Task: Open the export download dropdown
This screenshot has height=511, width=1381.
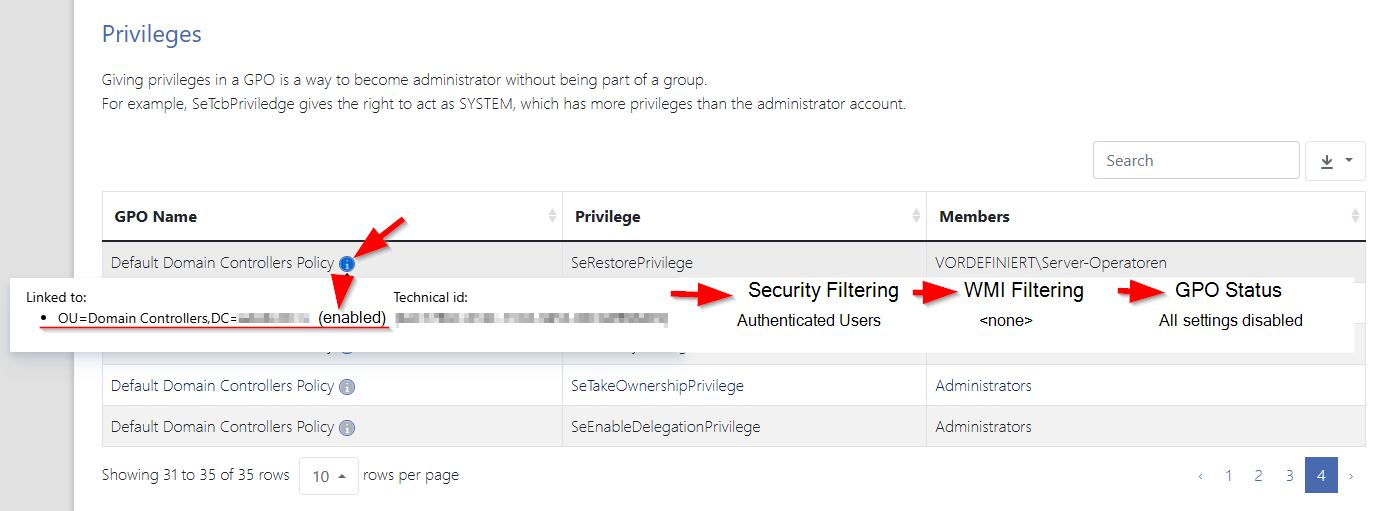Action: 1335,161
